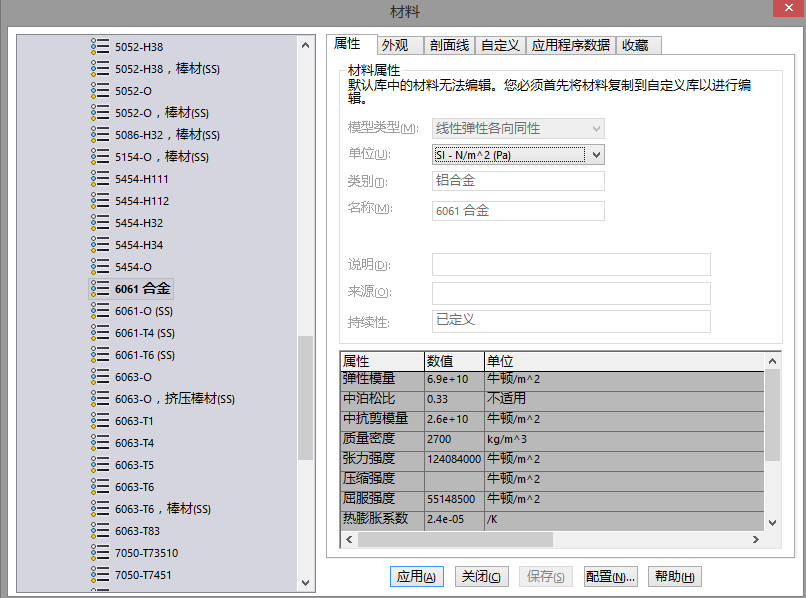Click the 张力强度 value 124084000
The image size is (806, 598).
[x=454, y=459]
